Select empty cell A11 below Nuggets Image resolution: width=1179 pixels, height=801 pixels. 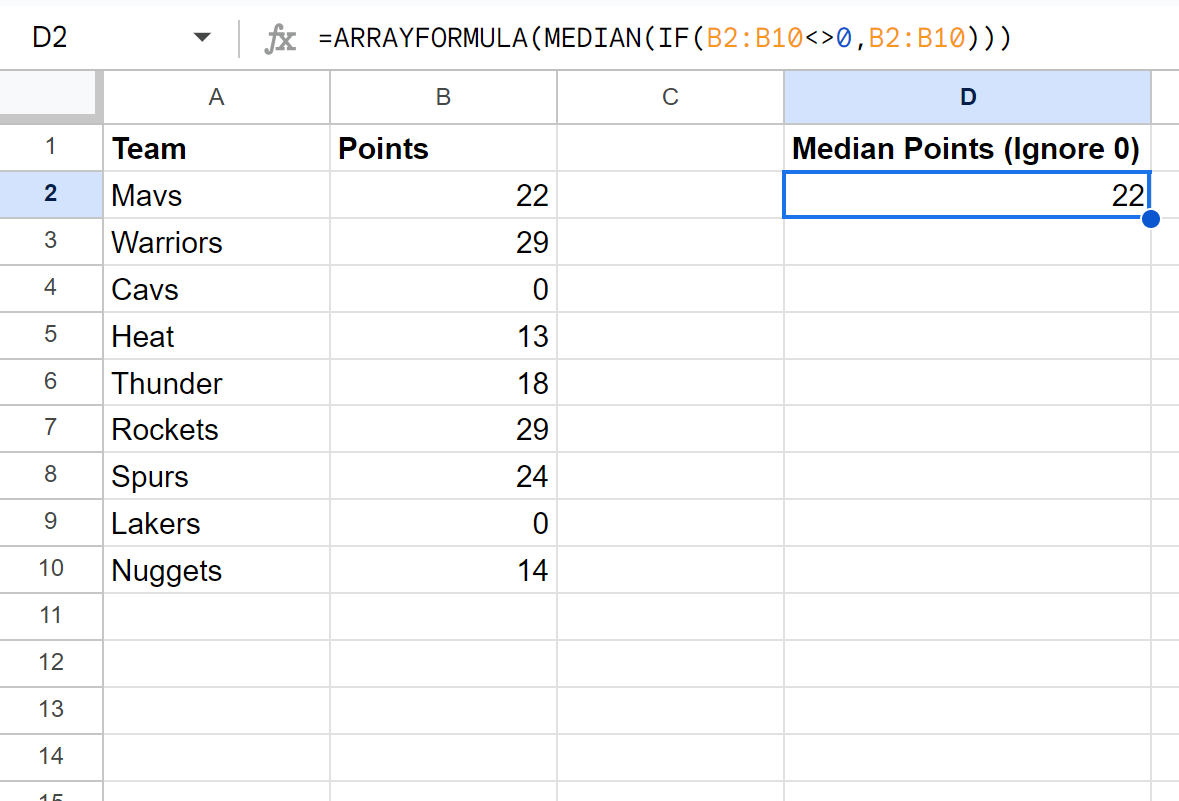pos(217,616)
